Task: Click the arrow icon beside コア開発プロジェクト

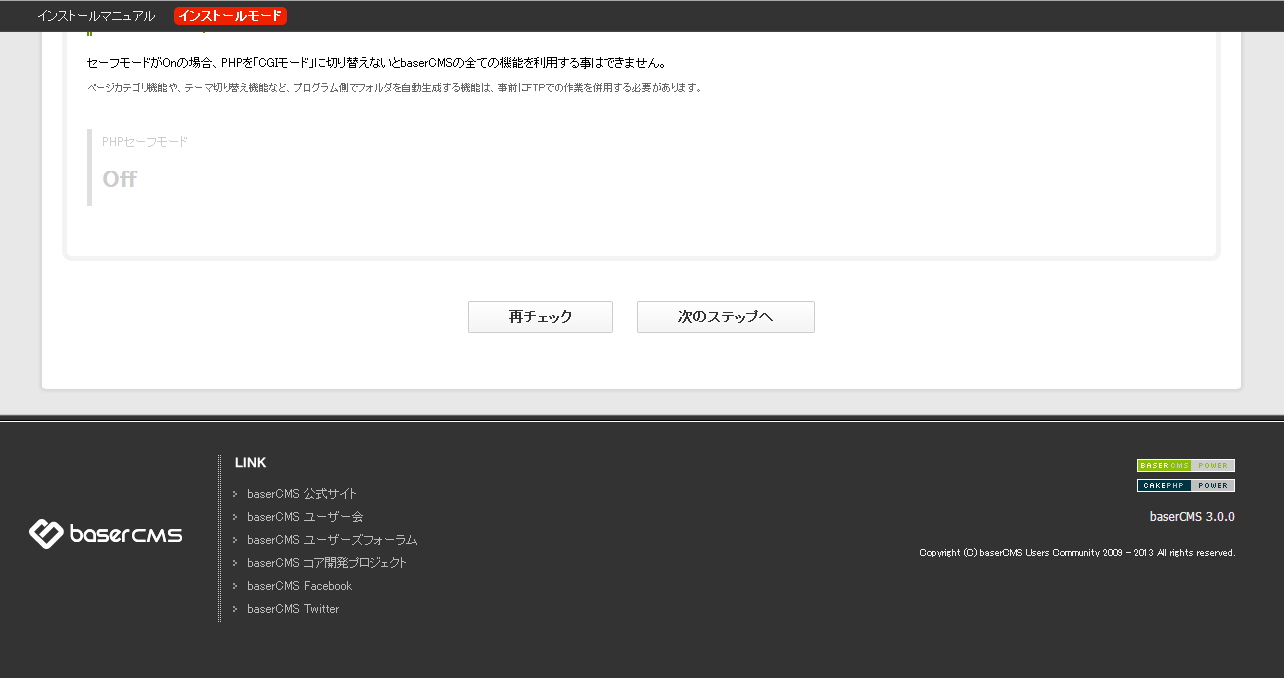Action: pos(237,562)
